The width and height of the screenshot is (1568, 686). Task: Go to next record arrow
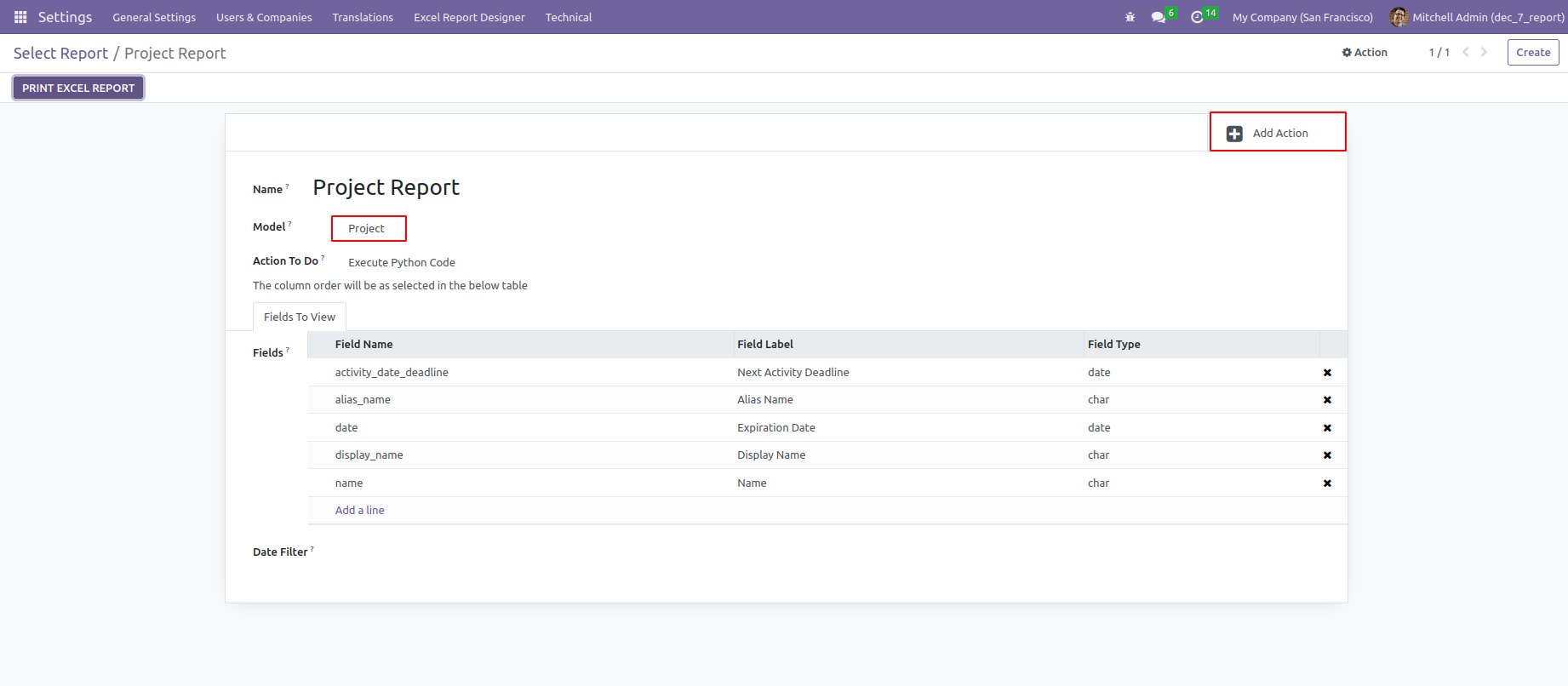(1484, 52)
